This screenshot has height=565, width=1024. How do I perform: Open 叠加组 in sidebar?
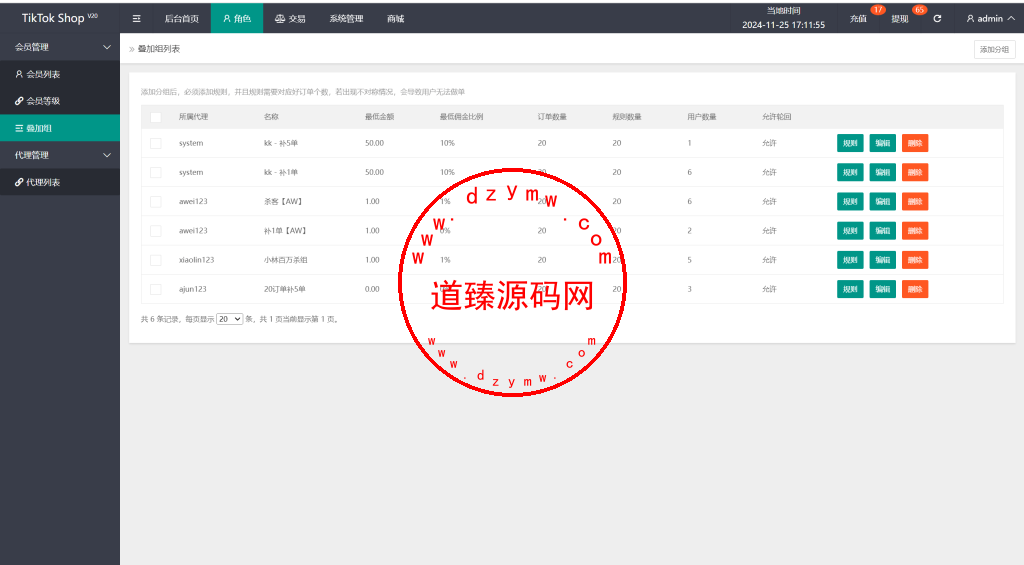tap(60, 128)
